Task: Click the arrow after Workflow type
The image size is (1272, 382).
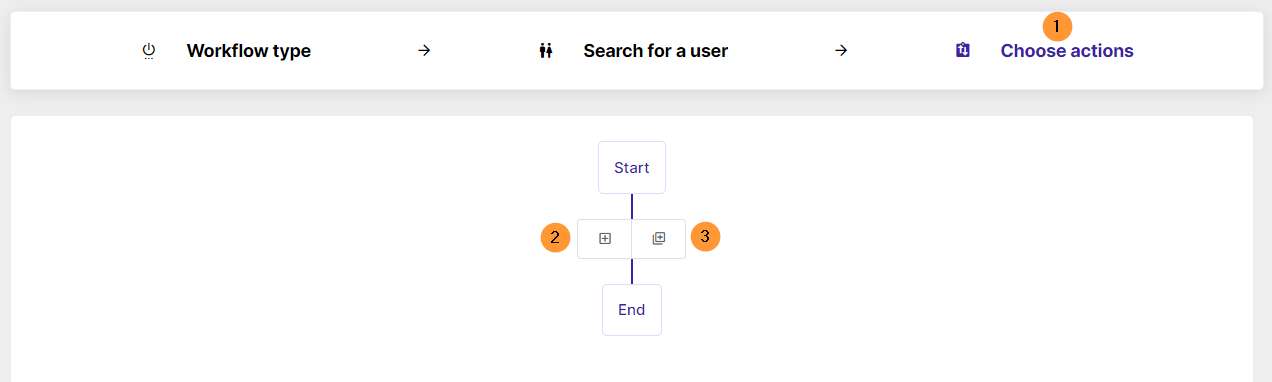Action: [424, 50]
